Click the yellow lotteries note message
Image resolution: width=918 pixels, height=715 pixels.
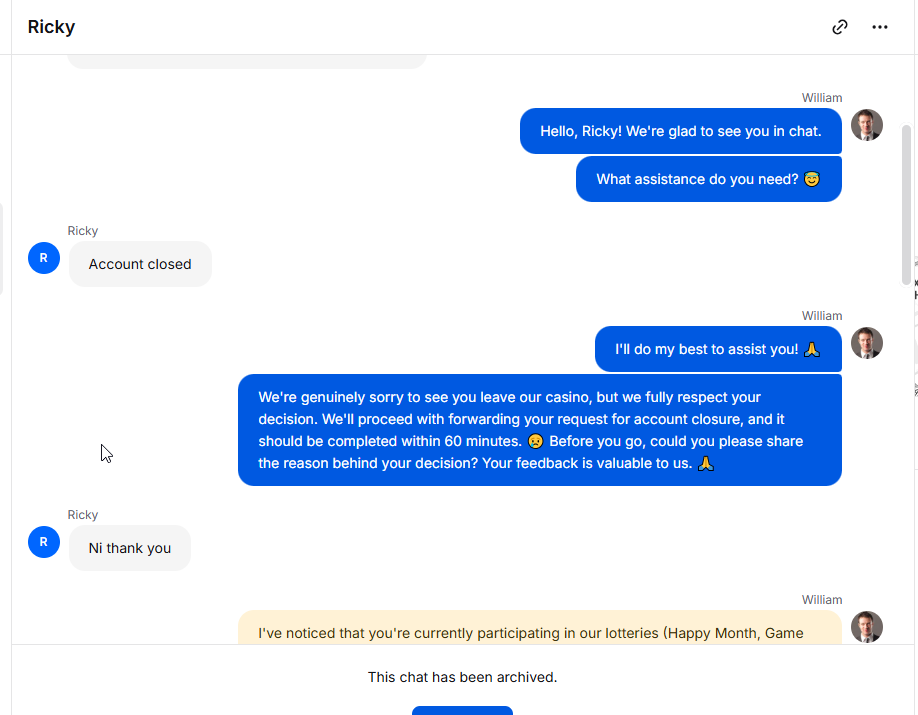pyautogui.click(x=540, y=627)
